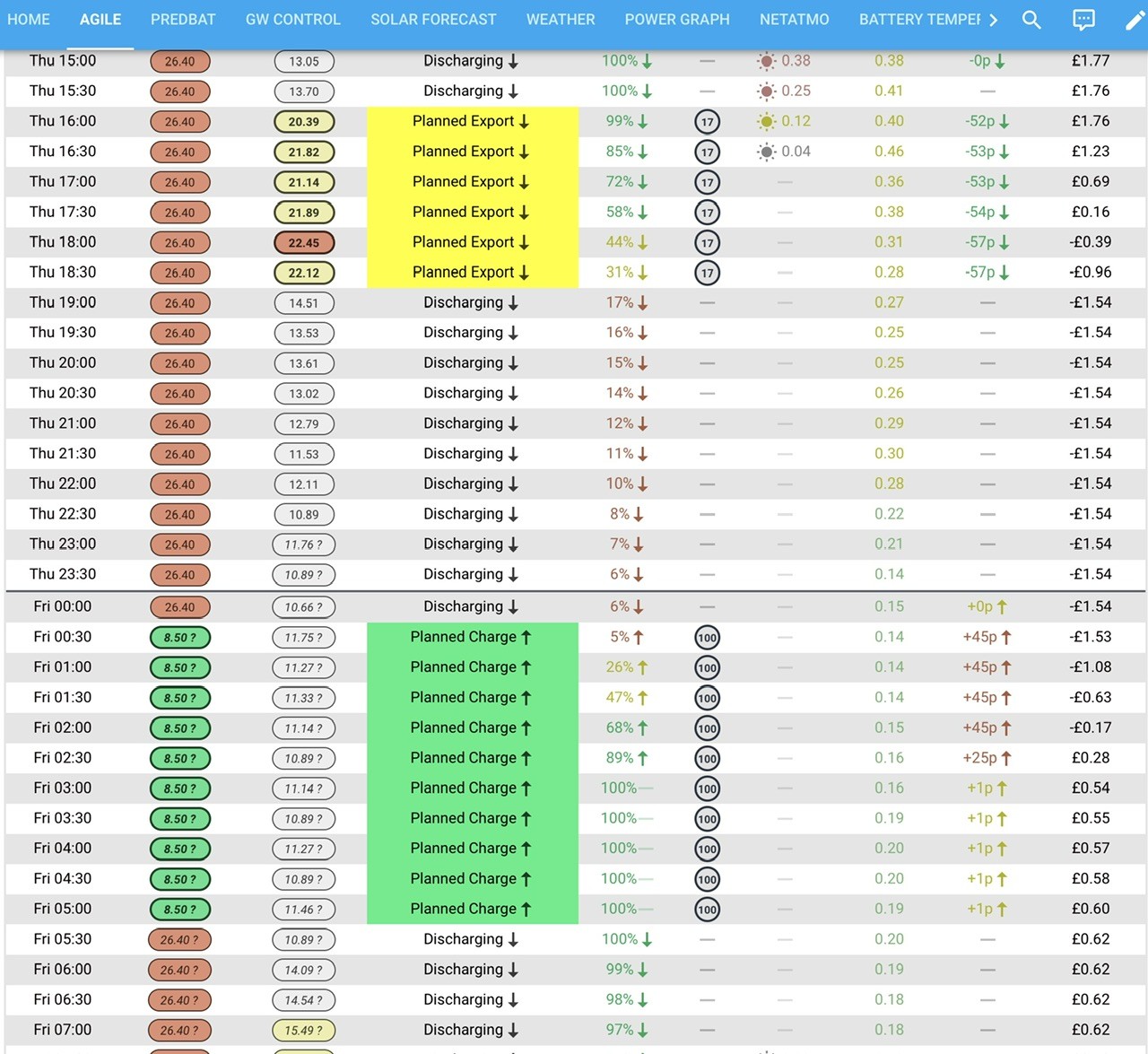Switch to the PREDBAT tab

pos(183,20)
